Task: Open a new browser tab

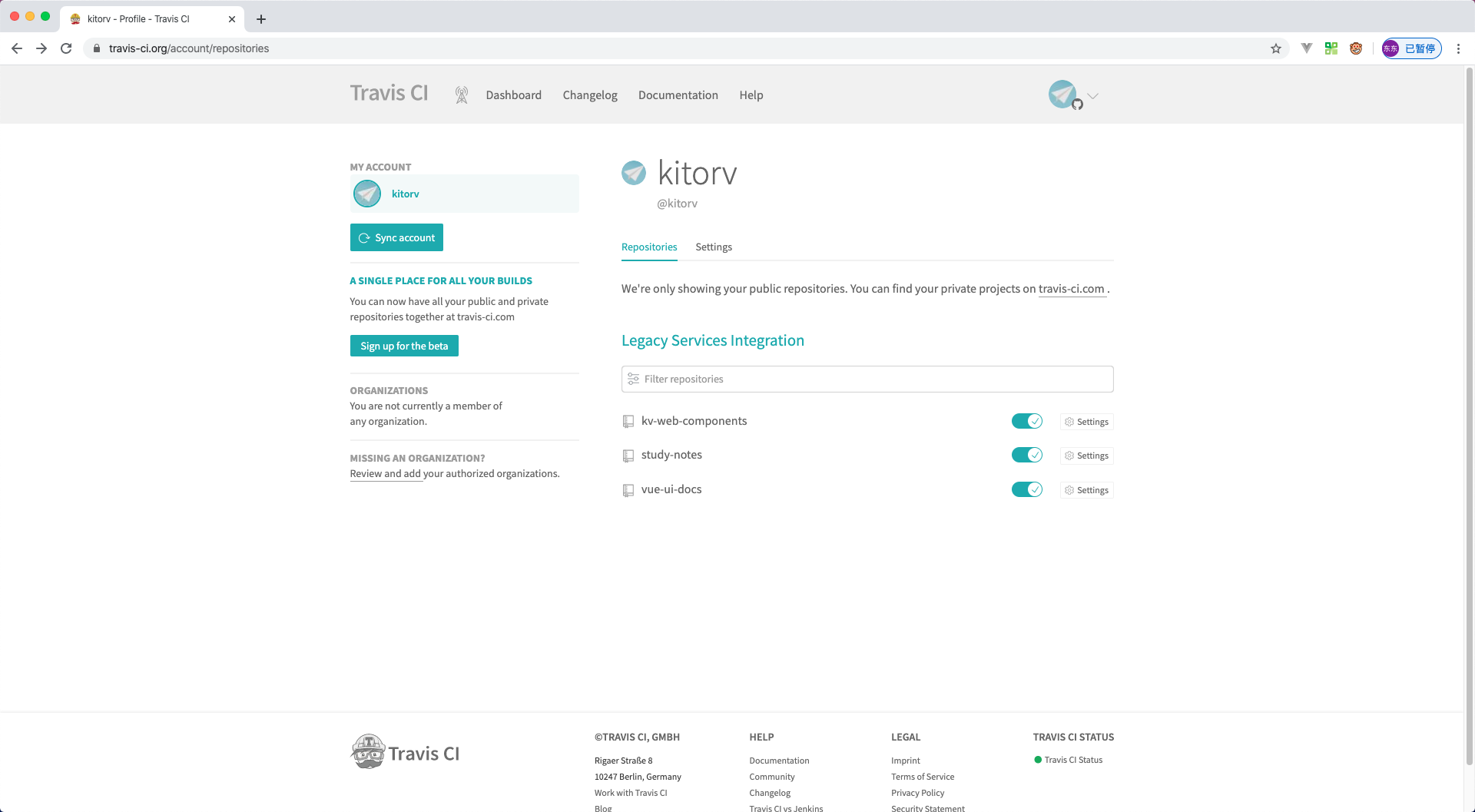Action: click(x=261, y=19)
